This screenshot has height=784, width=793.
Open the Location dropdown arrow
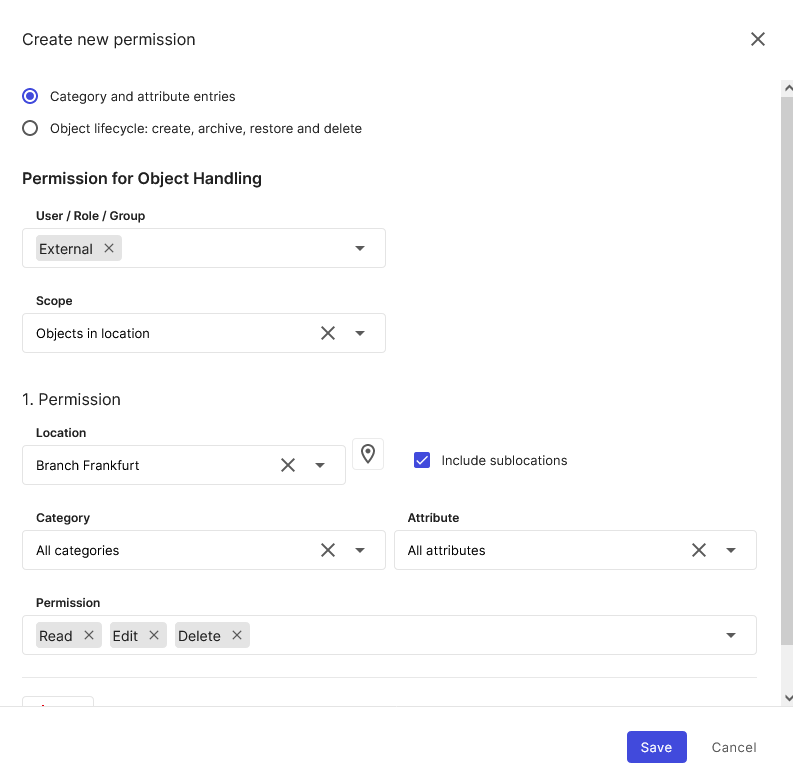tap(320, 465)
